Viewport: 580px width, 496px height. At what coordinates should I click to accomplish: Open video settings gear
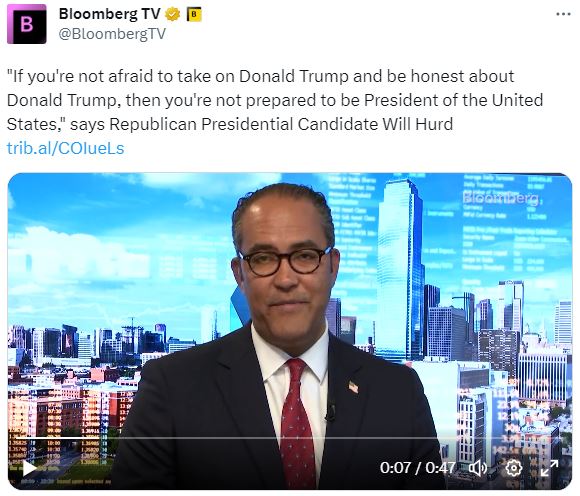(x=513, y=468)
